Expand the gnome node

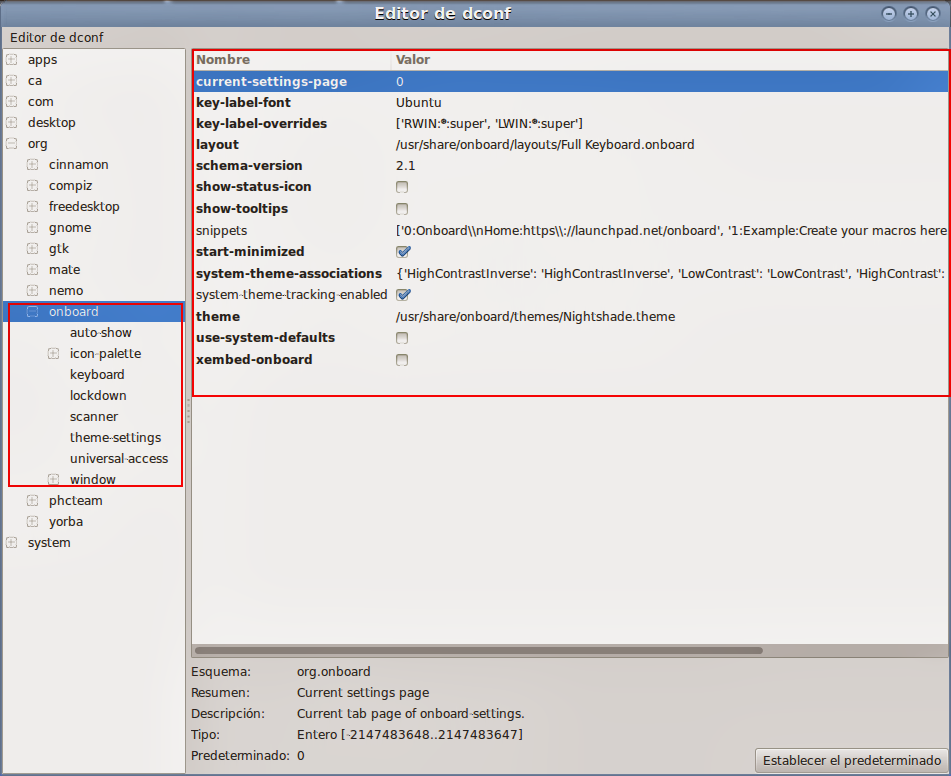point(33,228)
